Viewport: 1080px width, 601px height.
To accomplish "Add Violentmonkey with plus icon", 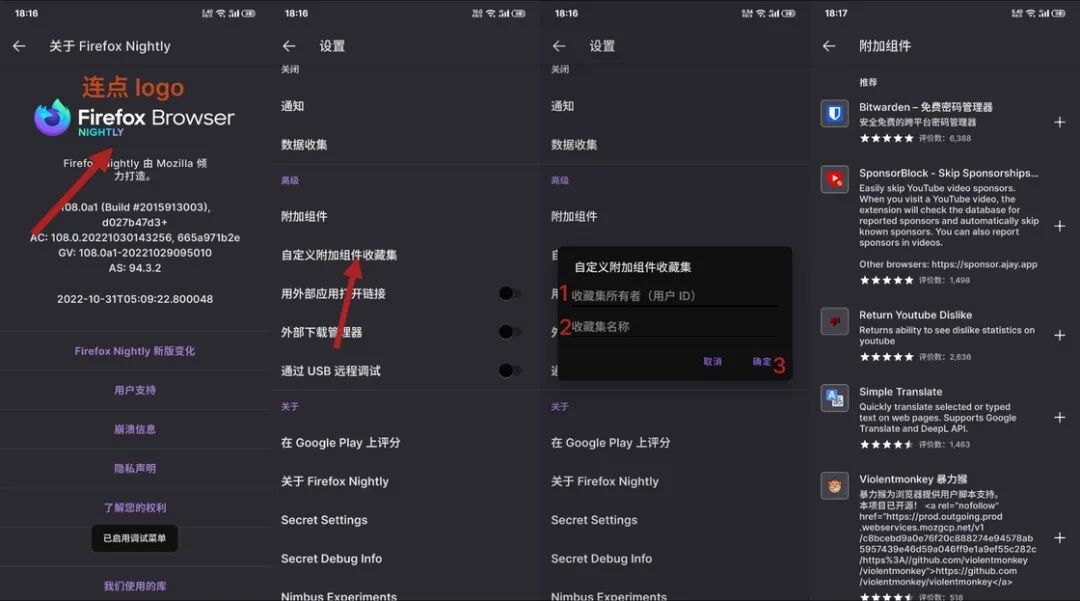I will coord(1059,538).
